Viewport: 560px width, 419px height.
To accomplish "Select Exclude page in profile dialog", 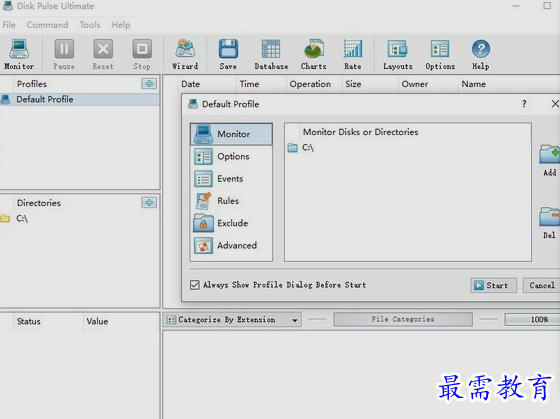I will click(x=231, y=223).
